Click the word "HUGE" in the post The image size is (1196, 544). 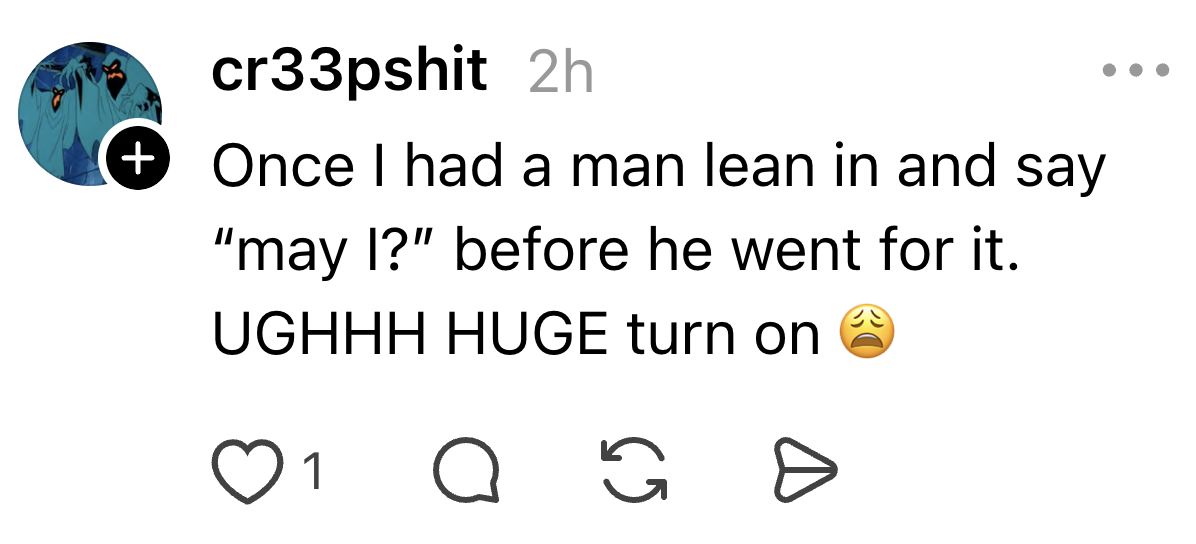pyautogui.click(x=527, y=333)
